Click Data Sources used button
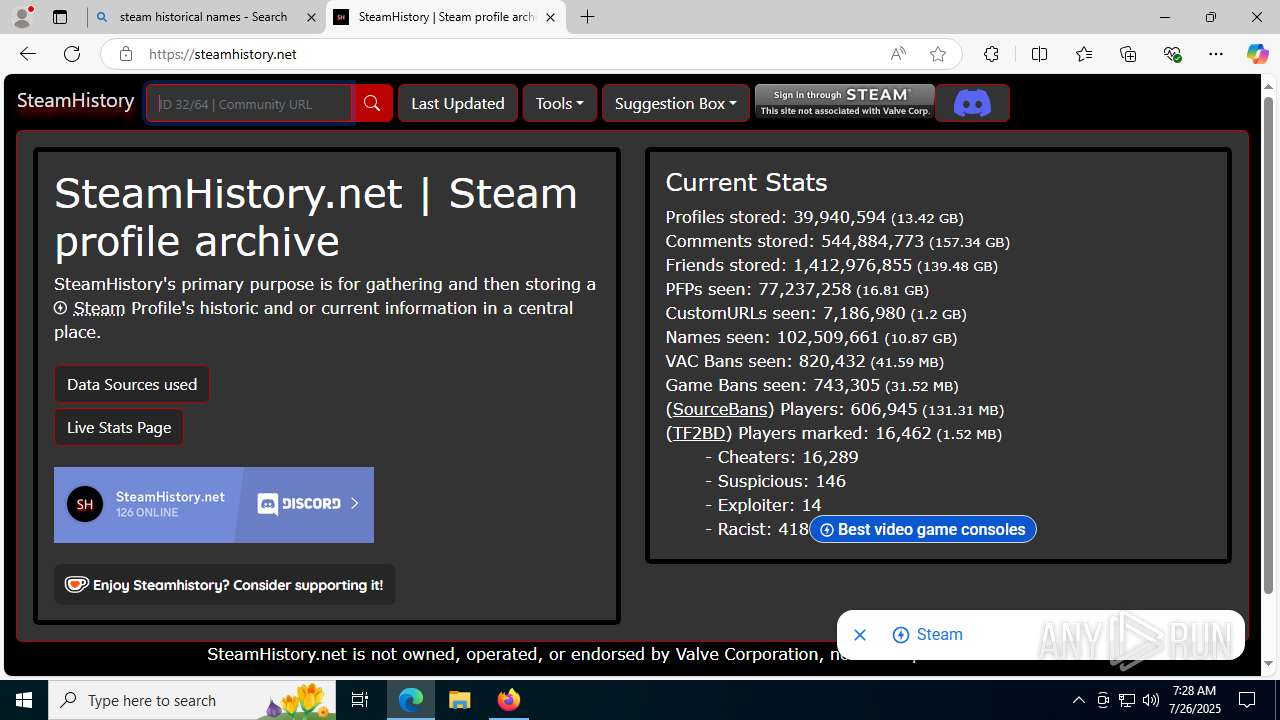Screen dimensions: 1280x720 (132, 384)
